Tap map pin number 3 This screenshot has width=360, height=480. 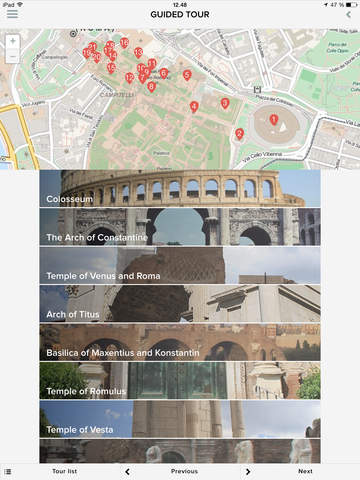click(225, 103)
